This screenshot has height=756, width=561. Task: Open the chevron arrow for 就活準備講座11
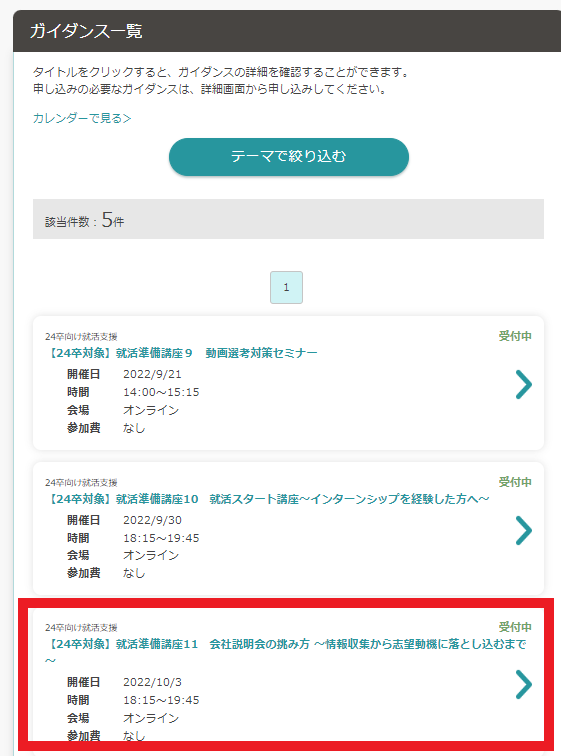[524, 684]
